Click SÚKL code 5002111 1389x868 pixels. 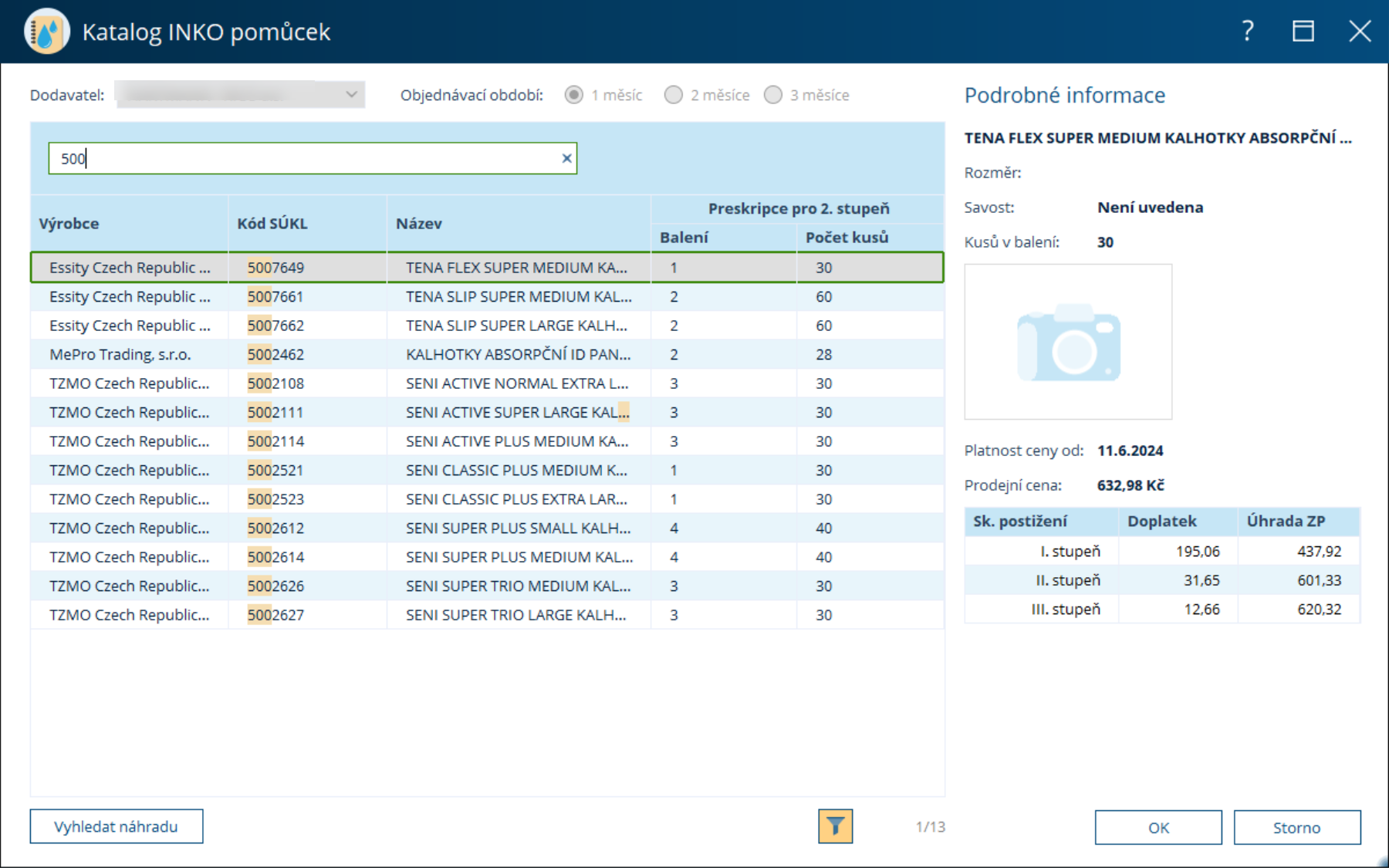[275, 413]
